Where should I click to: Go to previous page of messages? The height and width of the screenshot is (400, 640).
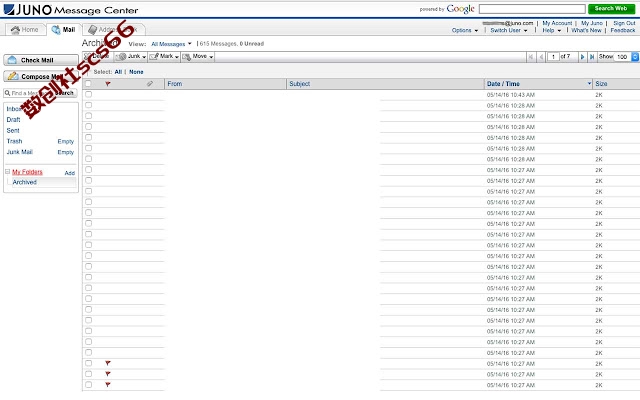click(541, 57)
